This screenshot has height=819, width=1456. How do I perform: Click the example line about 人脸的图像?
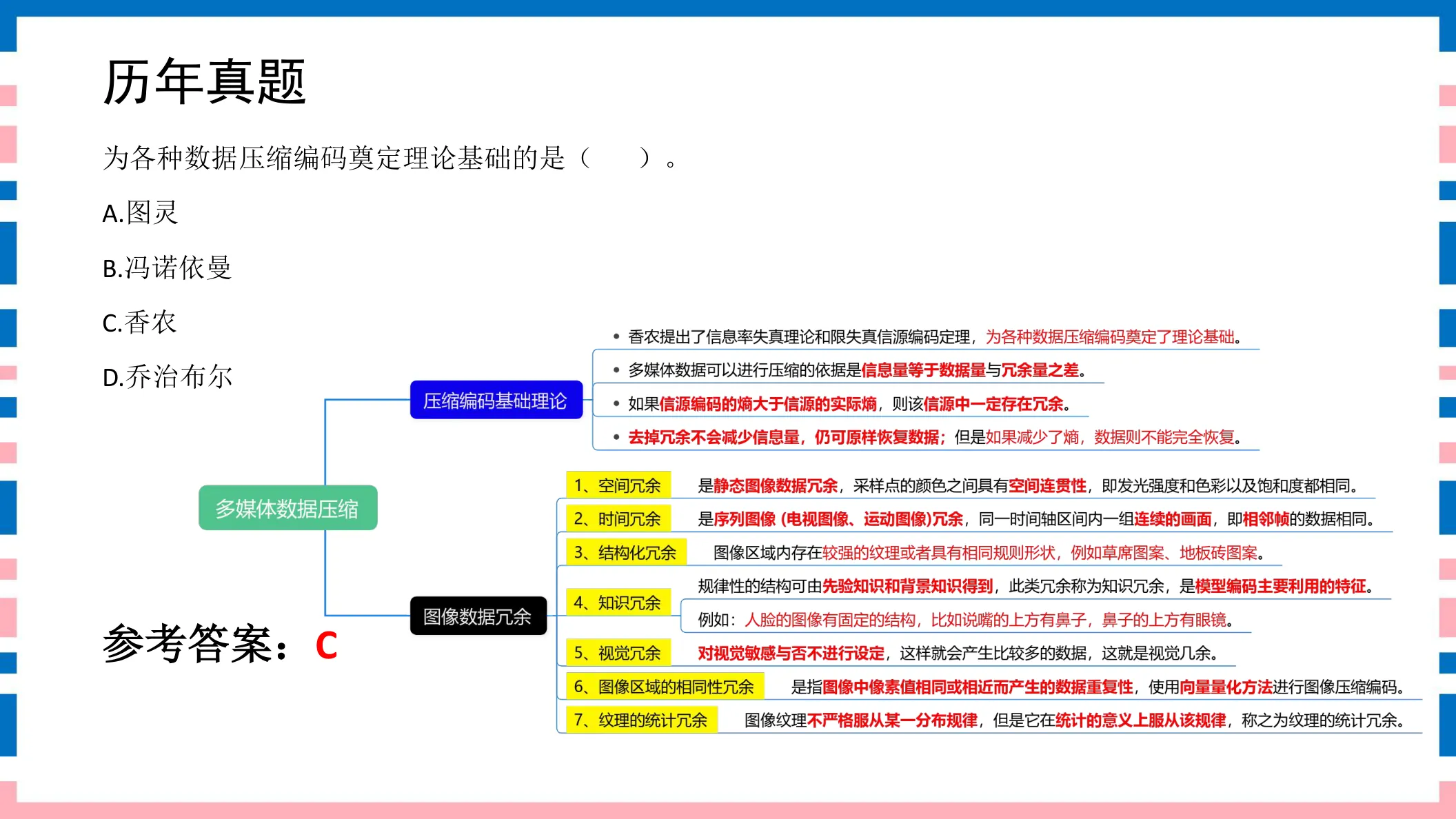(966, 619)
